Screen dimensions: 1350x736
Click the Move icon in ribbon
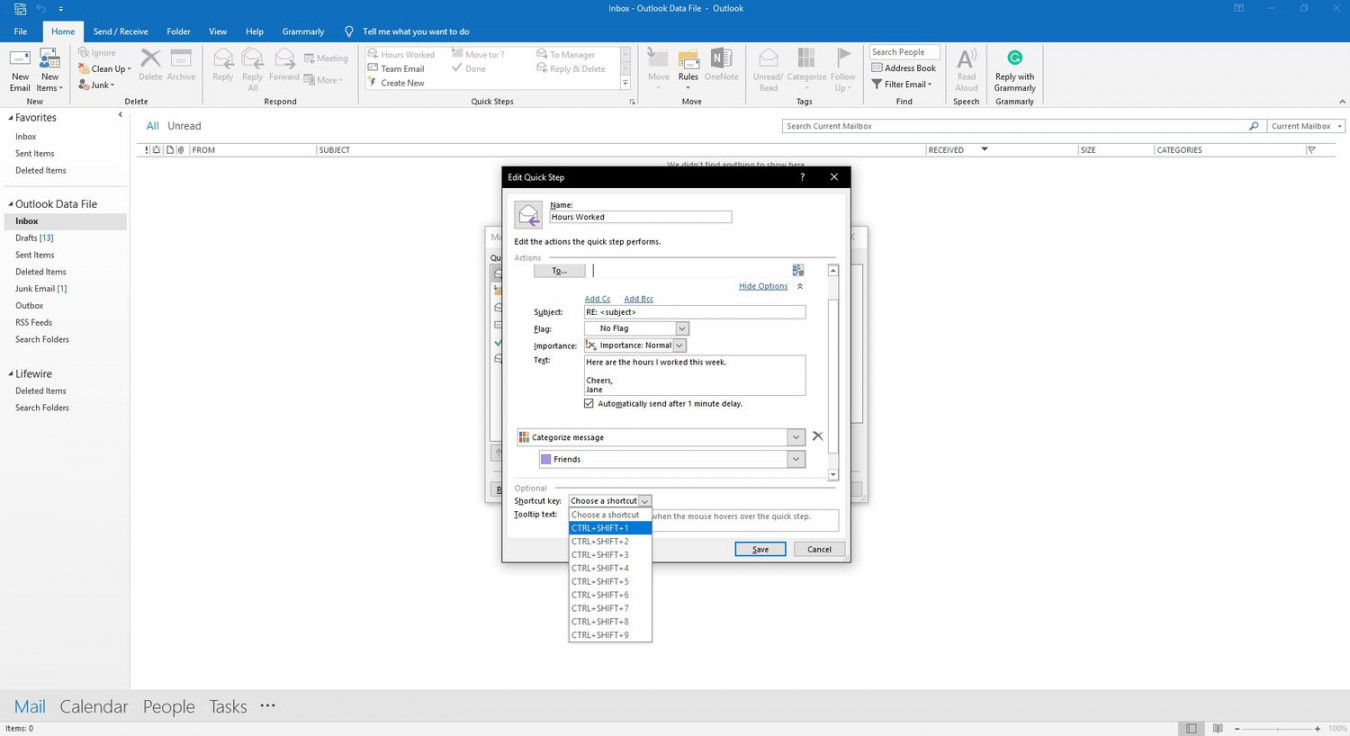click(658, 59)
